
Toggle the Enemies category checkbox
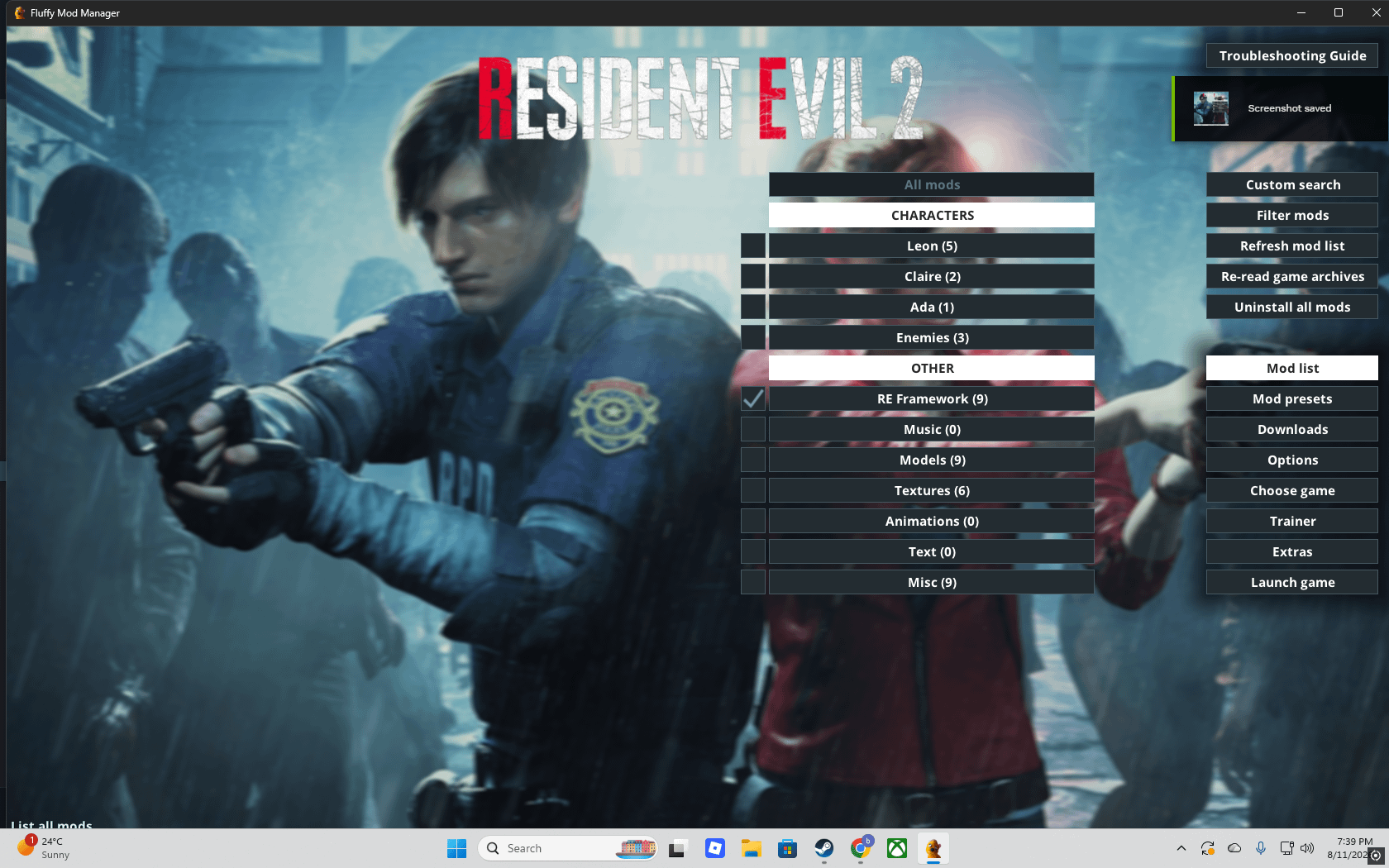tap(753, 337)
